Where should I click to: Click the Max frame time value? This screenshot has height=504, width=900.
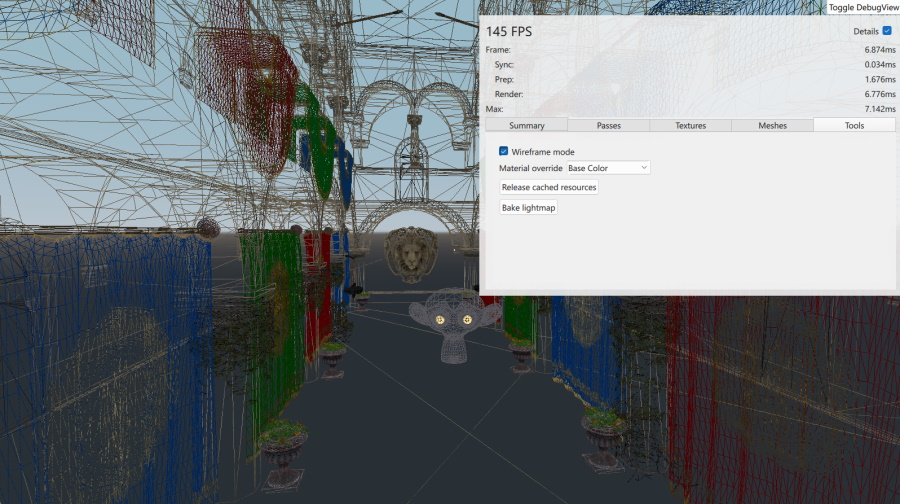[877, 109]
